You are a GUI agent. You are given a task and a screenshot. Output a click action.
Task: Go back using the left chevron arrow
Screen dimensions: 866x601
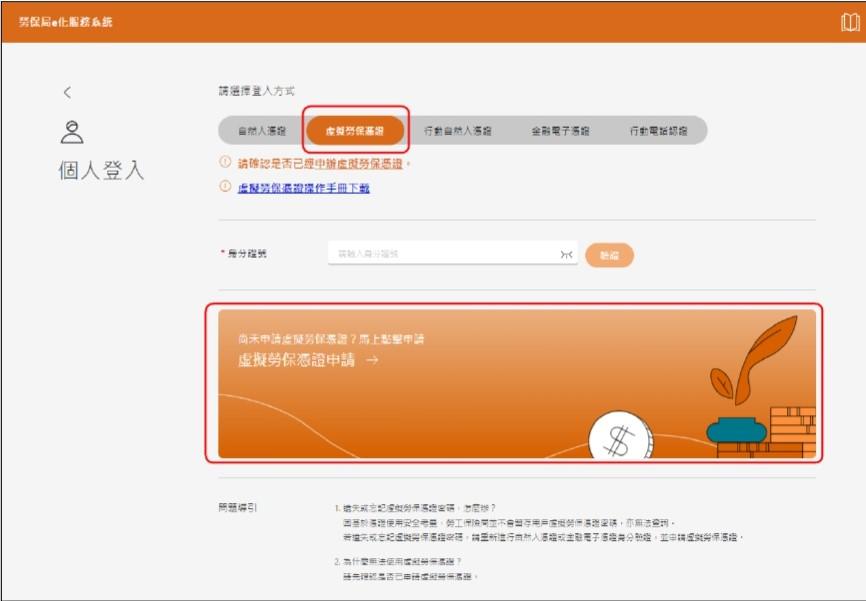click(x=67, y=92)
